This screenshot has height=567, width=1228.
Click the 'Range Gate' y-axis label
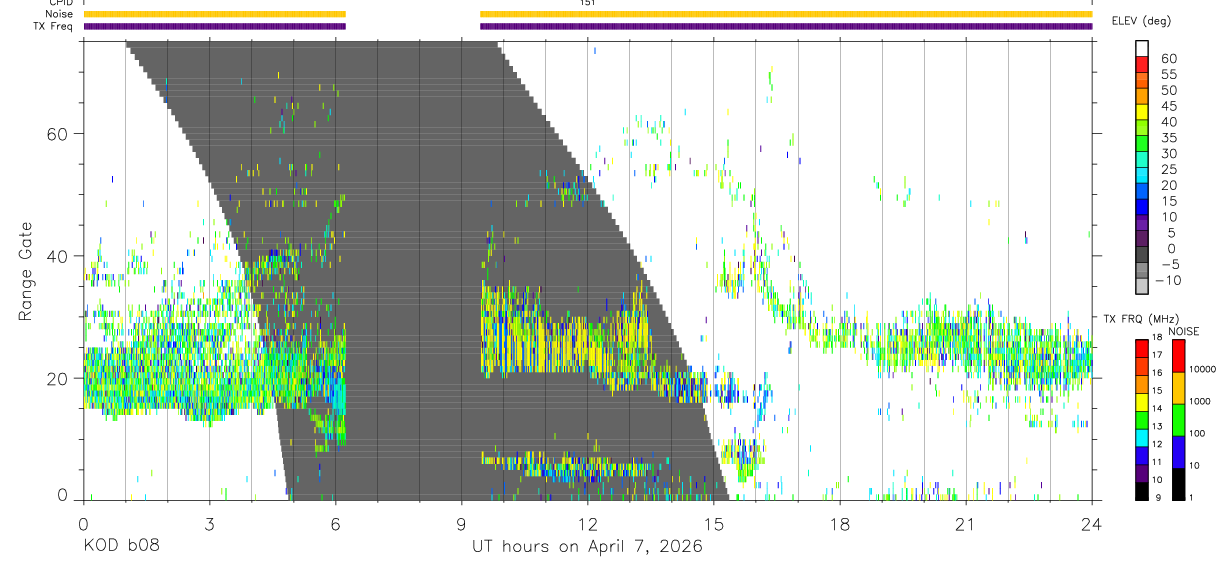26,271
